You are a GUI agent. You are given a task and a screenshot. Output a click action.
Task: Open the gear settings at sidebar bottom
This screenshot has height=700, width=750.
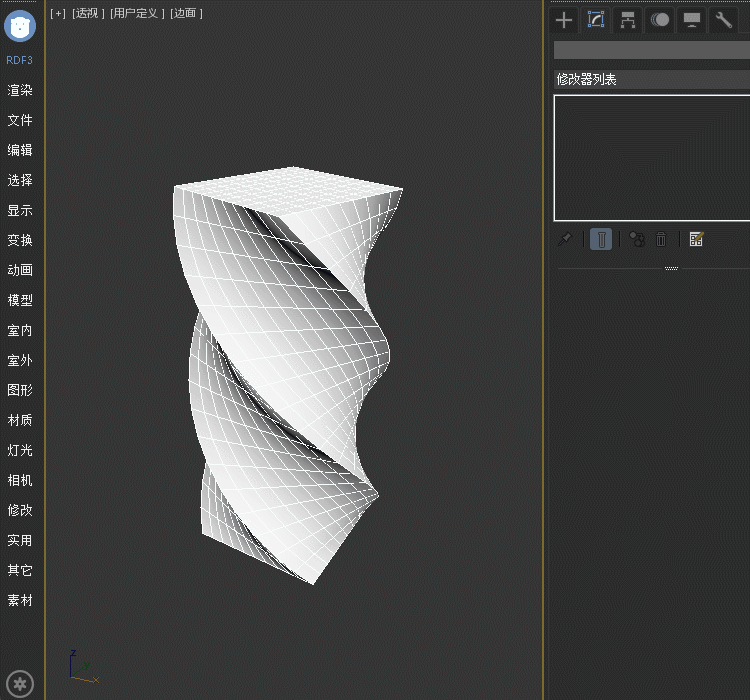click(20, 684)
